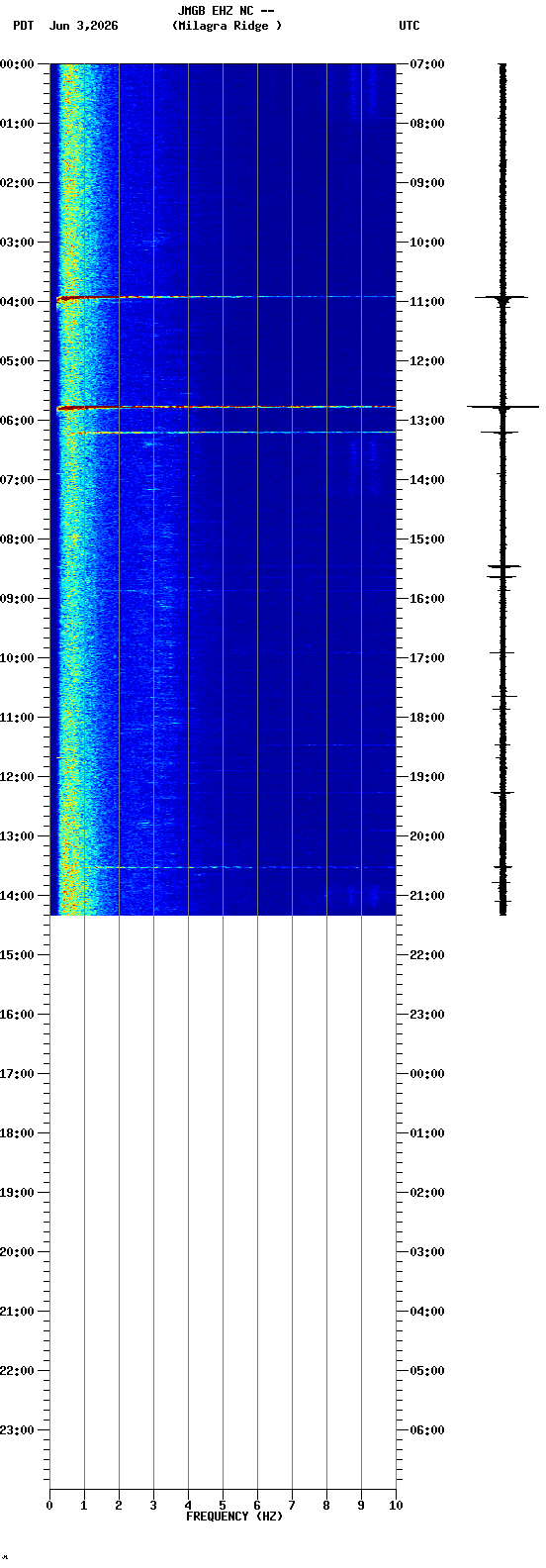Screen dimensions: 546x1568
Task: Click the 0 Hz frequency tick label
Action: tap(49, 1506)
